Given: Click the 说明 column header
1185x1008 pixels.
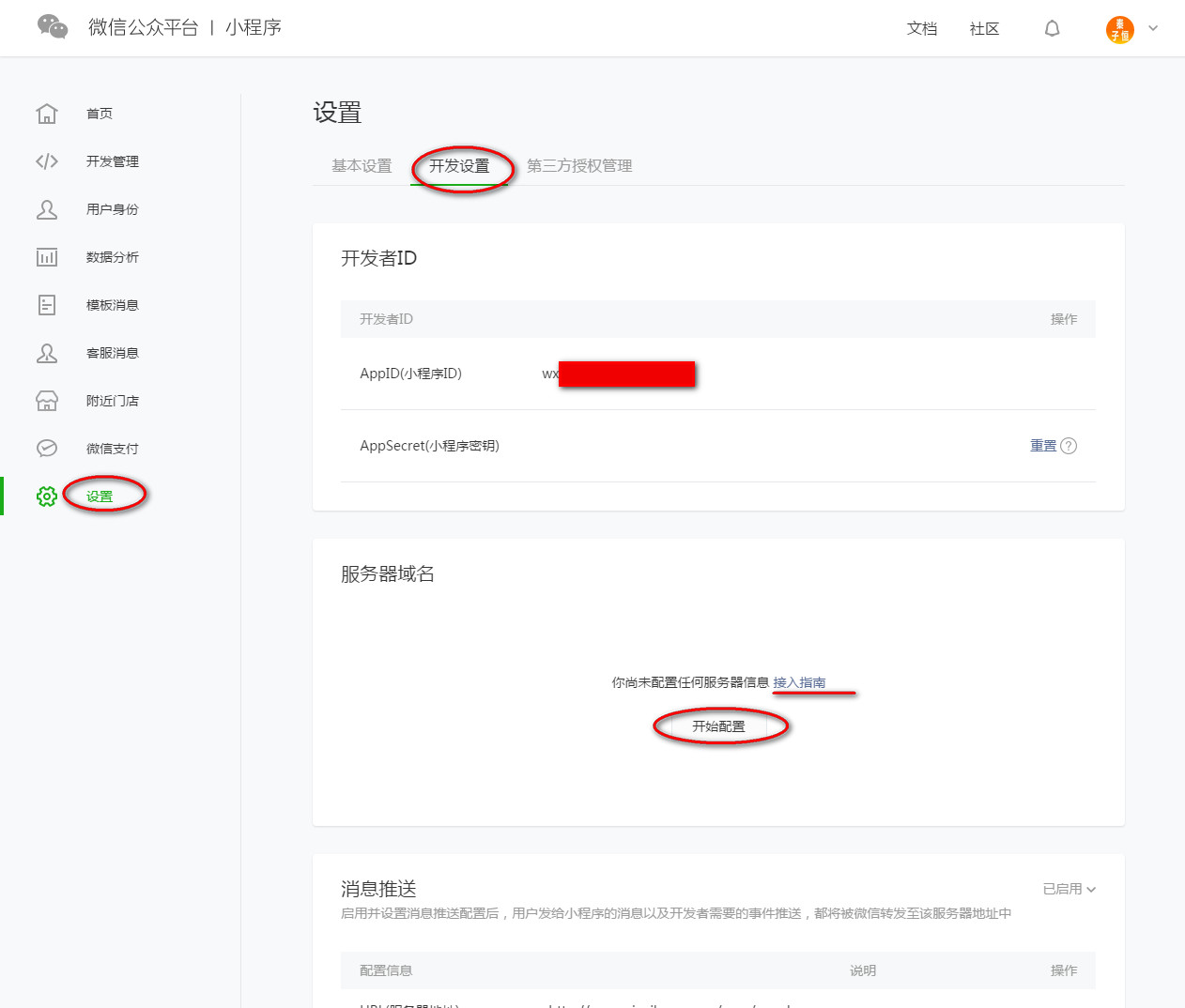Looking at the screenshot, I should [863, 970].
